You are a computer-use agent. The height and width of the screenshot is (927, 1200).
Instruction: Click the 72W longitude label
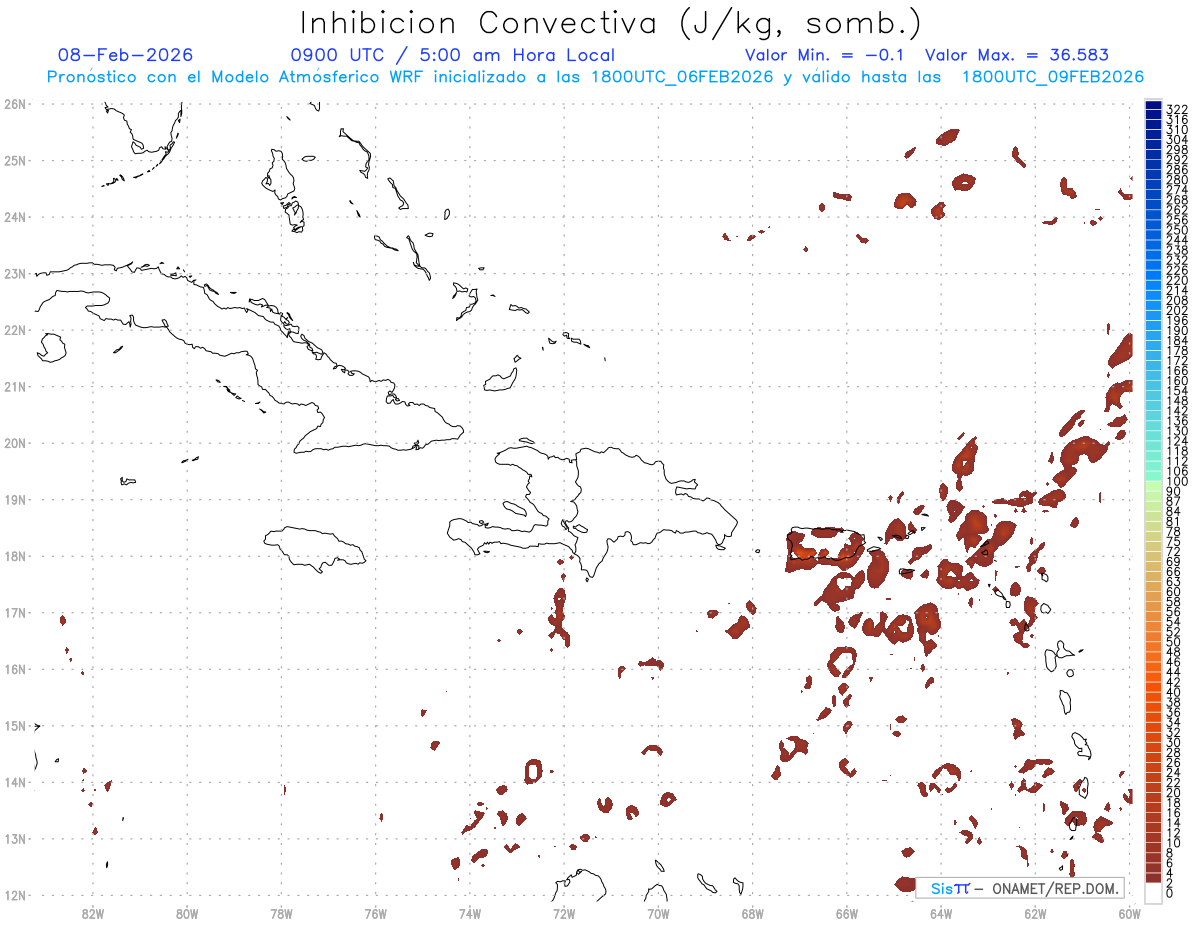(564, 913)
